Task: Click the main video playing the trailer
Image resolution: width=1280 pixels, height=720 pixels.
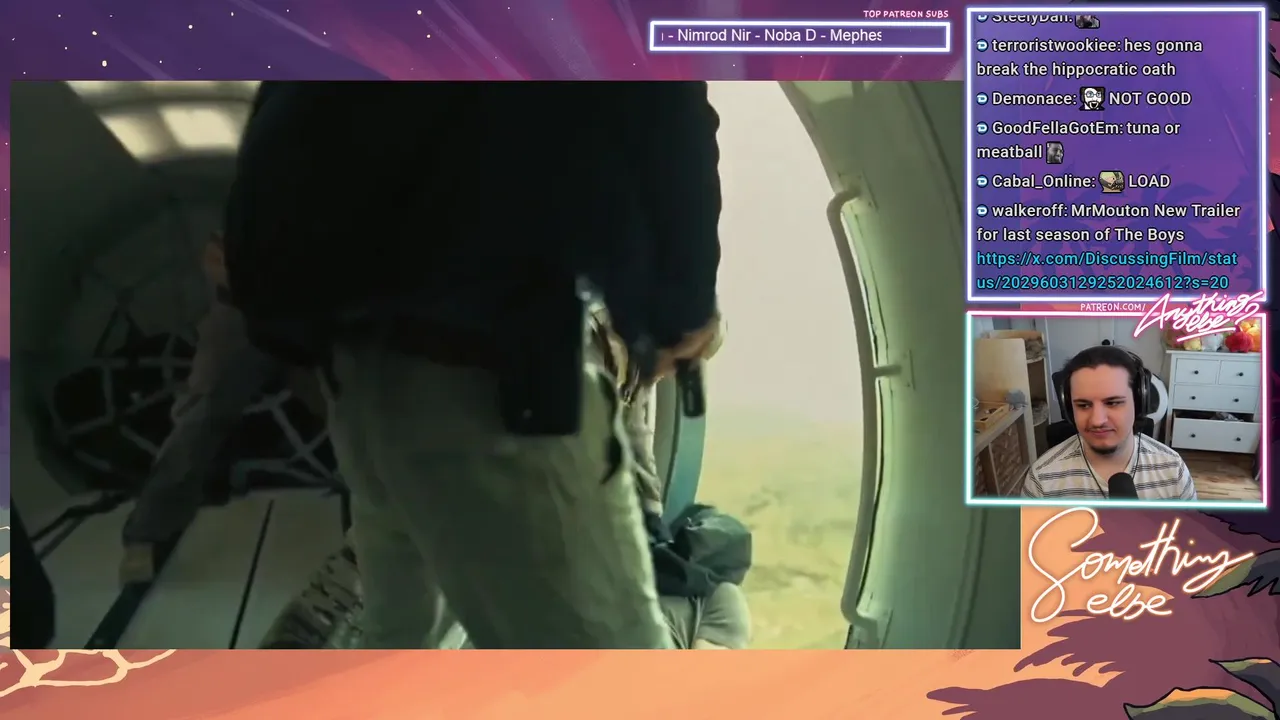Action: [x=515, y=365]
